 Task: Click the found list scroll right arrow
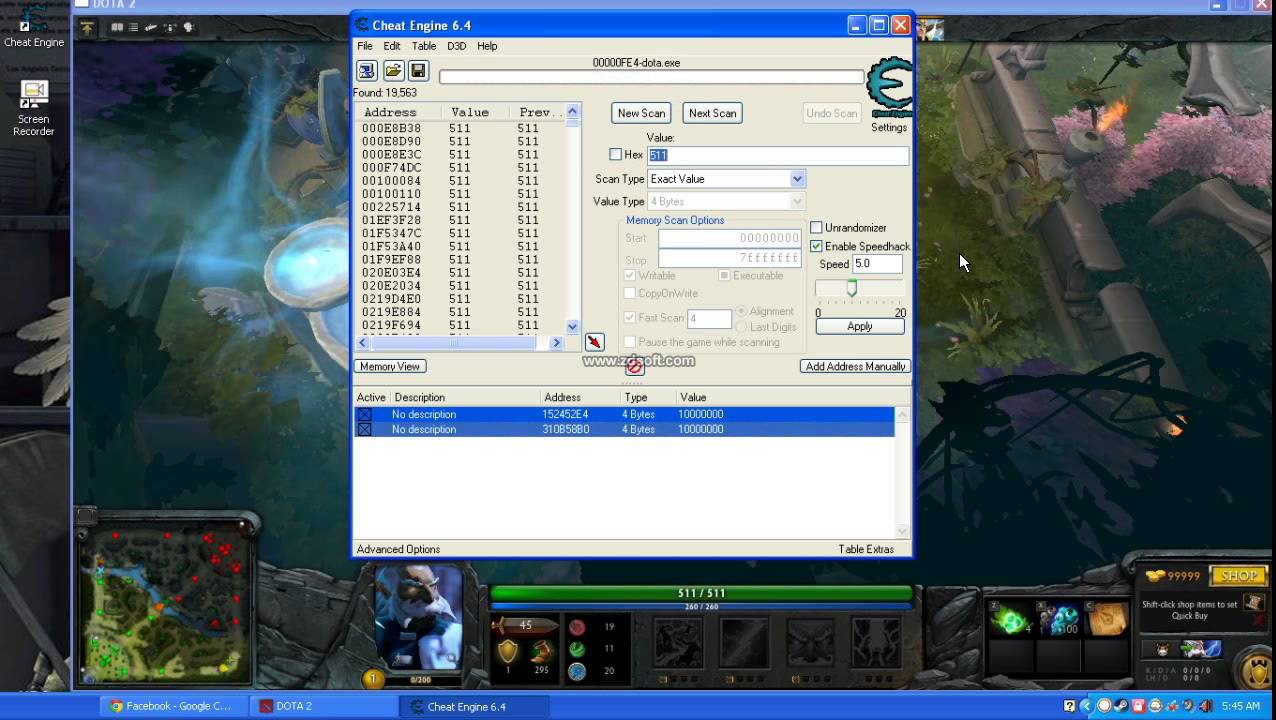[557, 343]
